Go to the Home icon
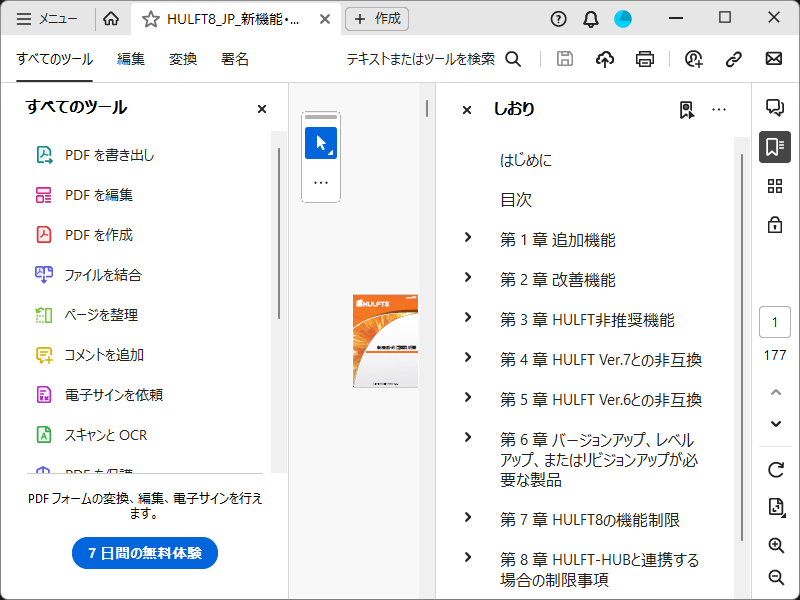 111,19
